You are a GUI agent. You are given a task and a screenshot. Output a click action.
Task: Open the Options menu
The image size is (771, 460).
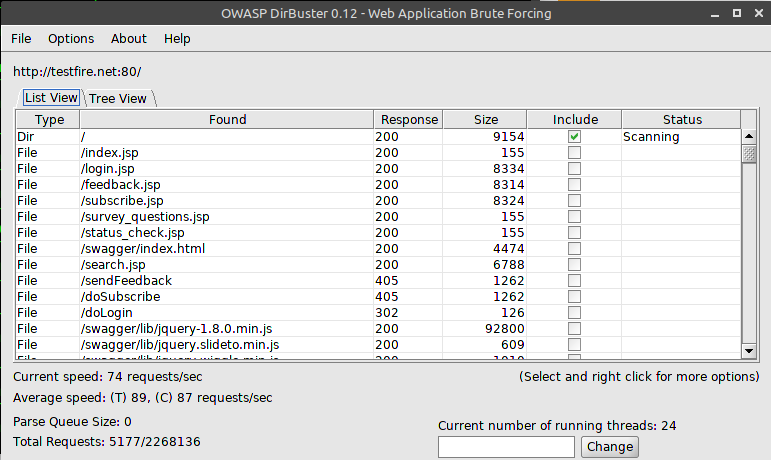click(71, 38)
